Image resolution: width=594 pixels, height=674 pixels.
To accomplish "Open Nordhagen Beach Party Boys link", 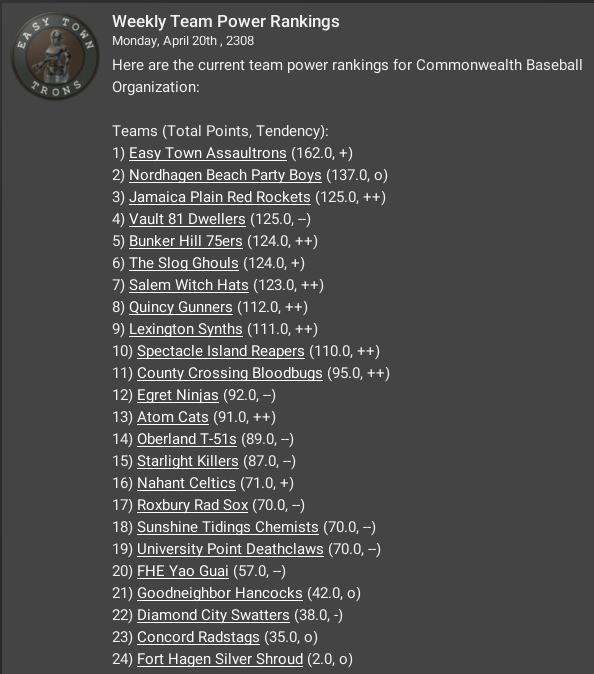I will tap(225, 175).
